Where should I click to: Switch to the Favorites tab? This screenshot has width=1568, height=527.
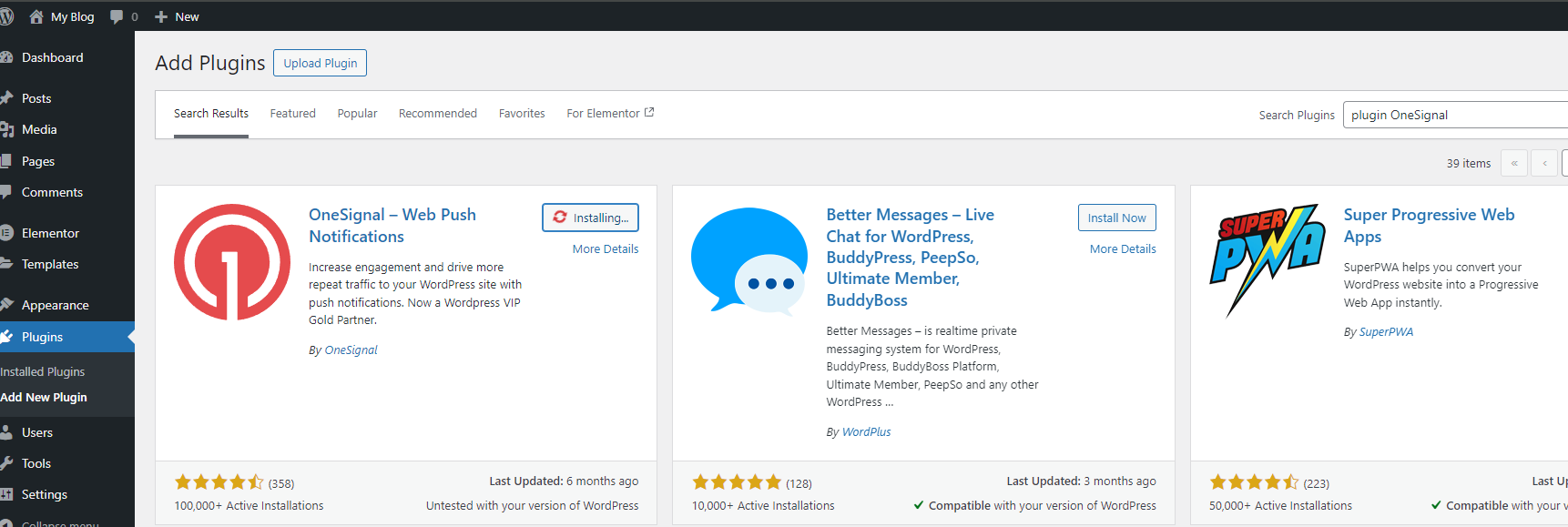(x=522, y=114)
